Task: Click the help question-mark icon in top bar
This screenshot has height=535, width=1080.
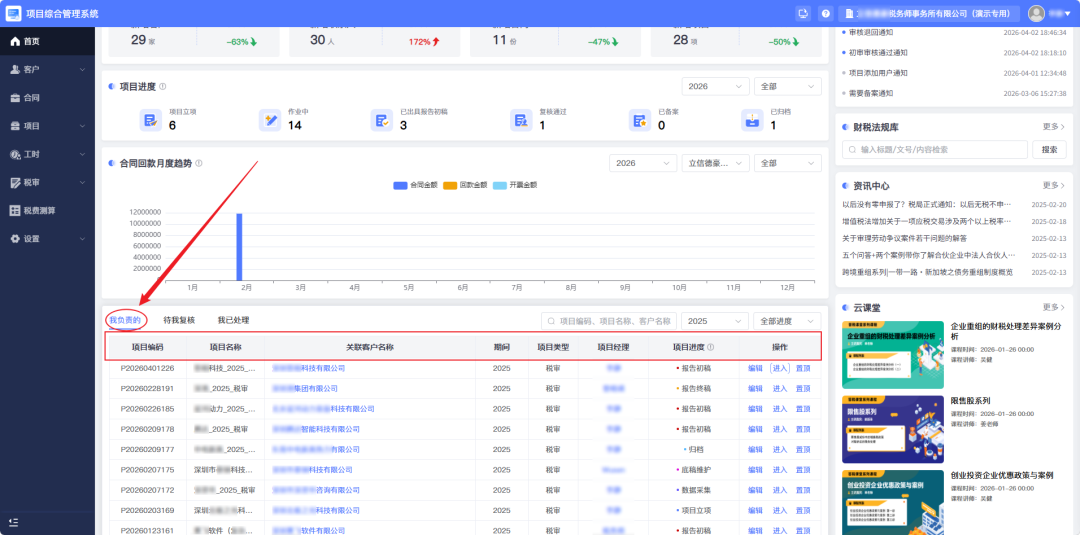Action: pyautogui.click(x=825, y=13)
